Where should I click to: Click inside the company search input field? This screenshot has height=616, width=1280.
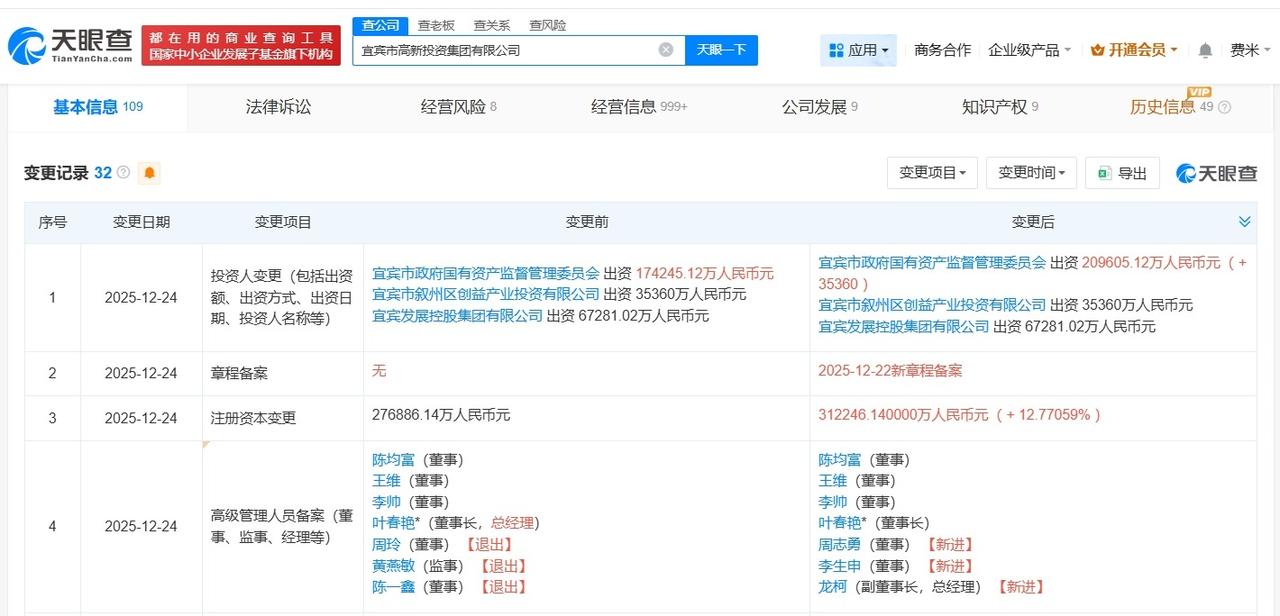pos(500,49)
